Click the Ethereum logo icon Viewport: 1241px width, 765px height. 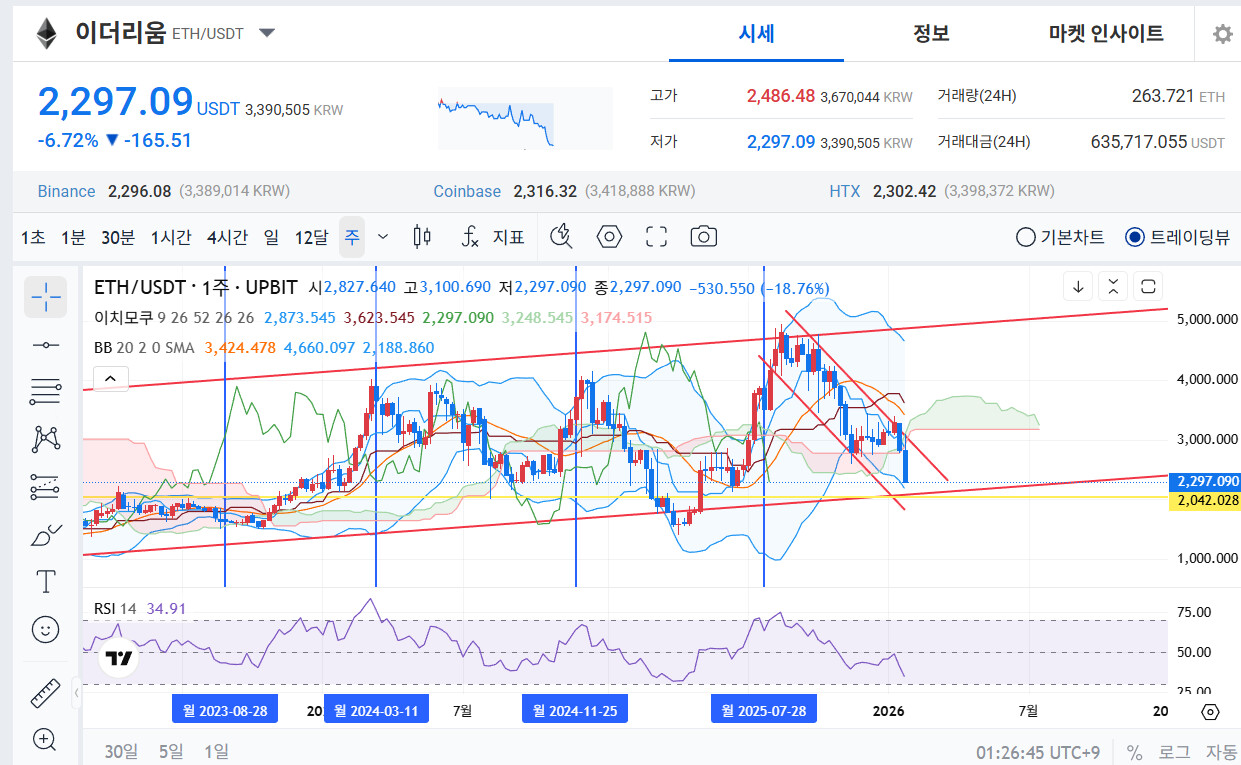(x=46, y=34)
